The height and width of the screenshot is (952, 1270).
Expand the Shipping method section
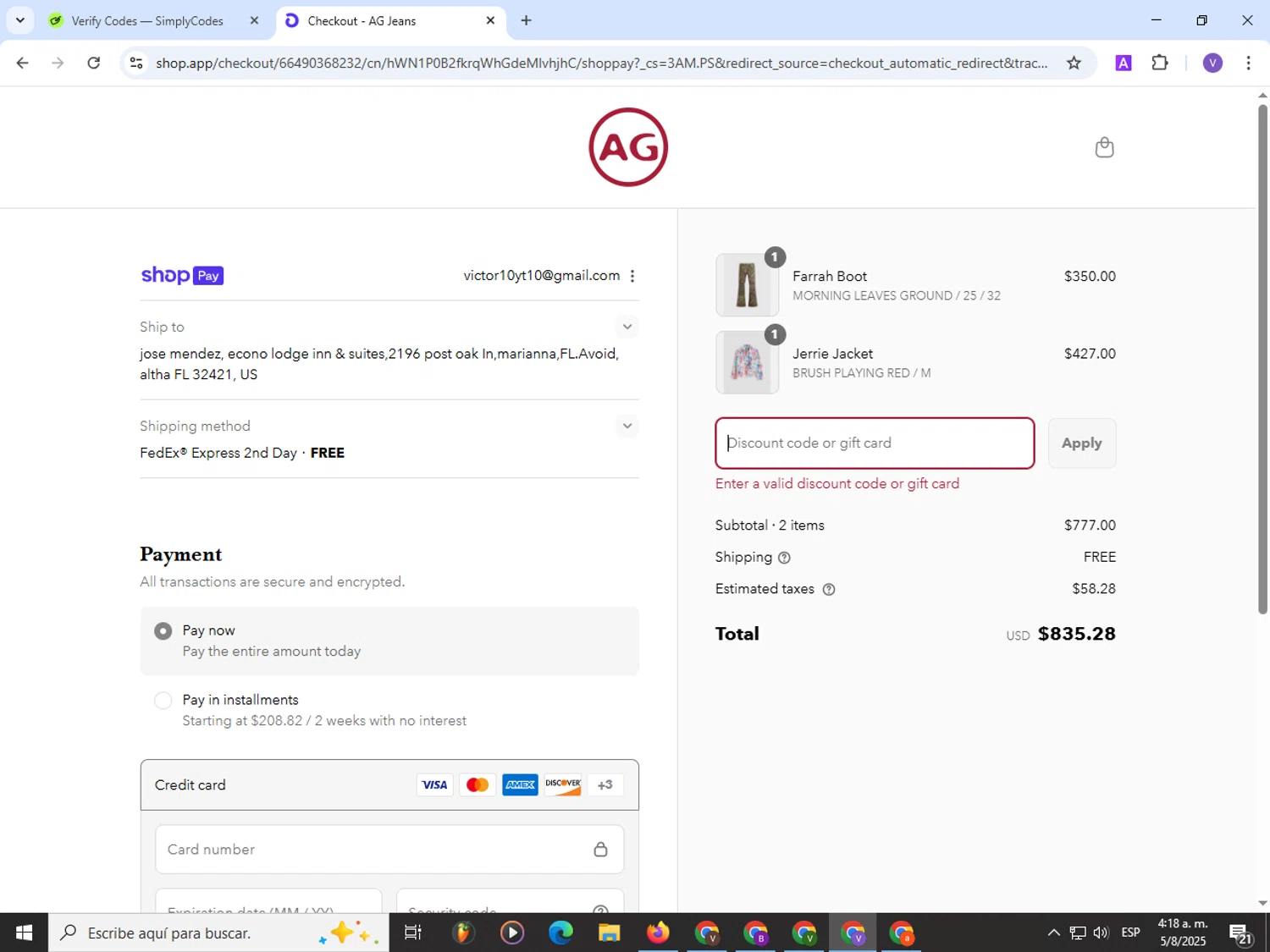coord(627,426)
